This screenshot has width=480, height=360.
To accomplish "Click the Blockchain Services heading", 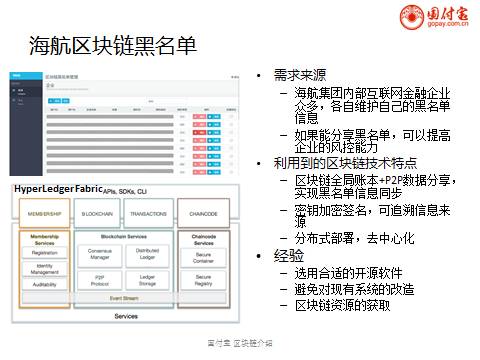I will pyautogui.click(x=124, y=236).
